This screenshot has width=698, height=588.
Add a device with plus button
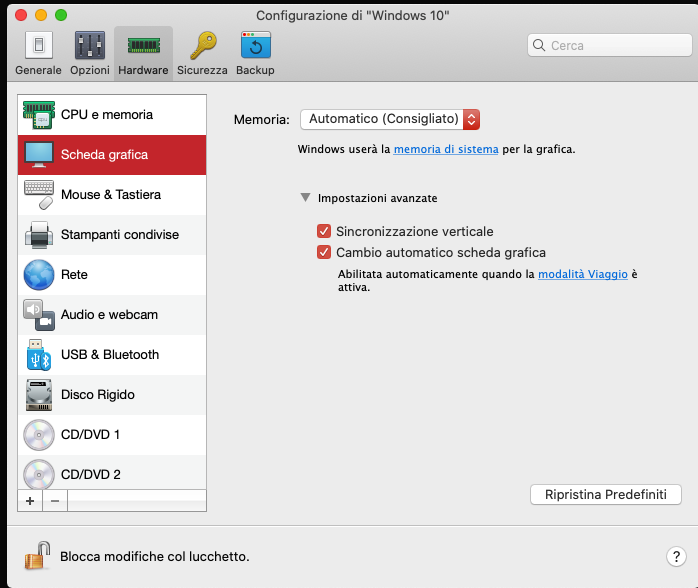pos(30,501)
